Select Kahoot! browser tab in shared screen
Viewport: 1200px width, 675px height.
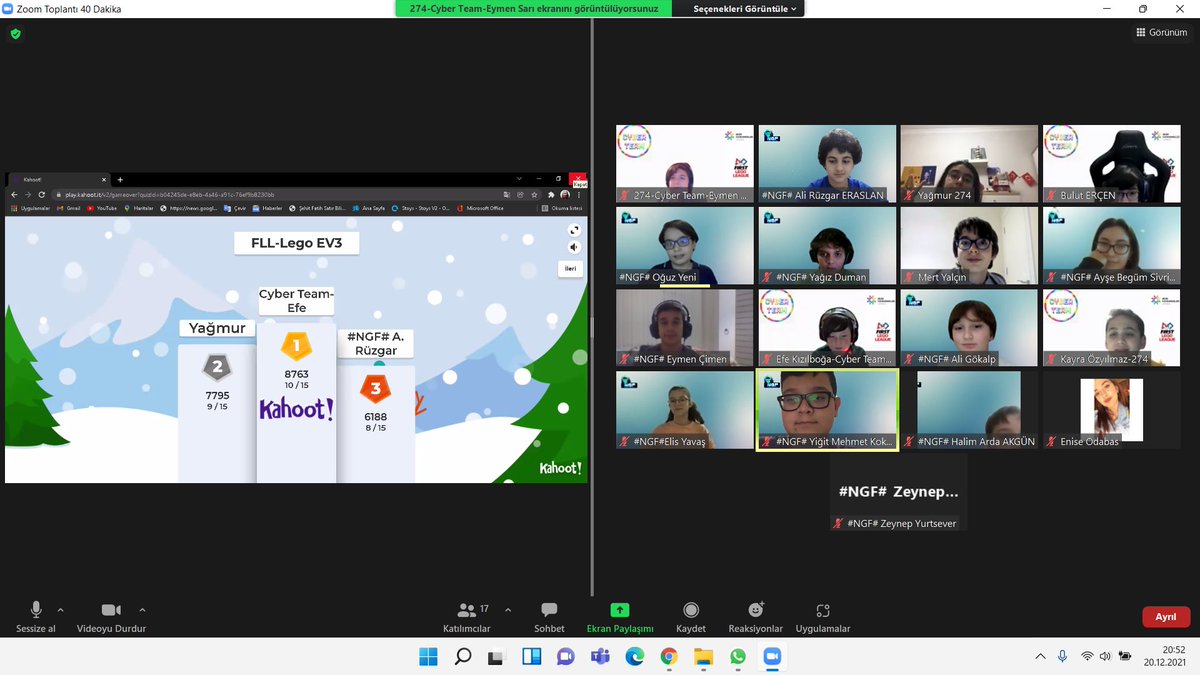(x=60, y=179)
